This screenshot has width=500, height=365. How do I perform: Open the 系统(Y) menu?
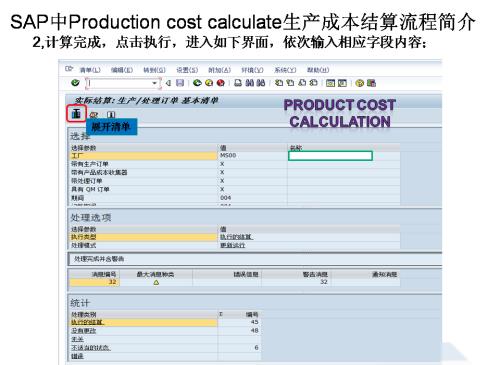[x=285, y=70]
